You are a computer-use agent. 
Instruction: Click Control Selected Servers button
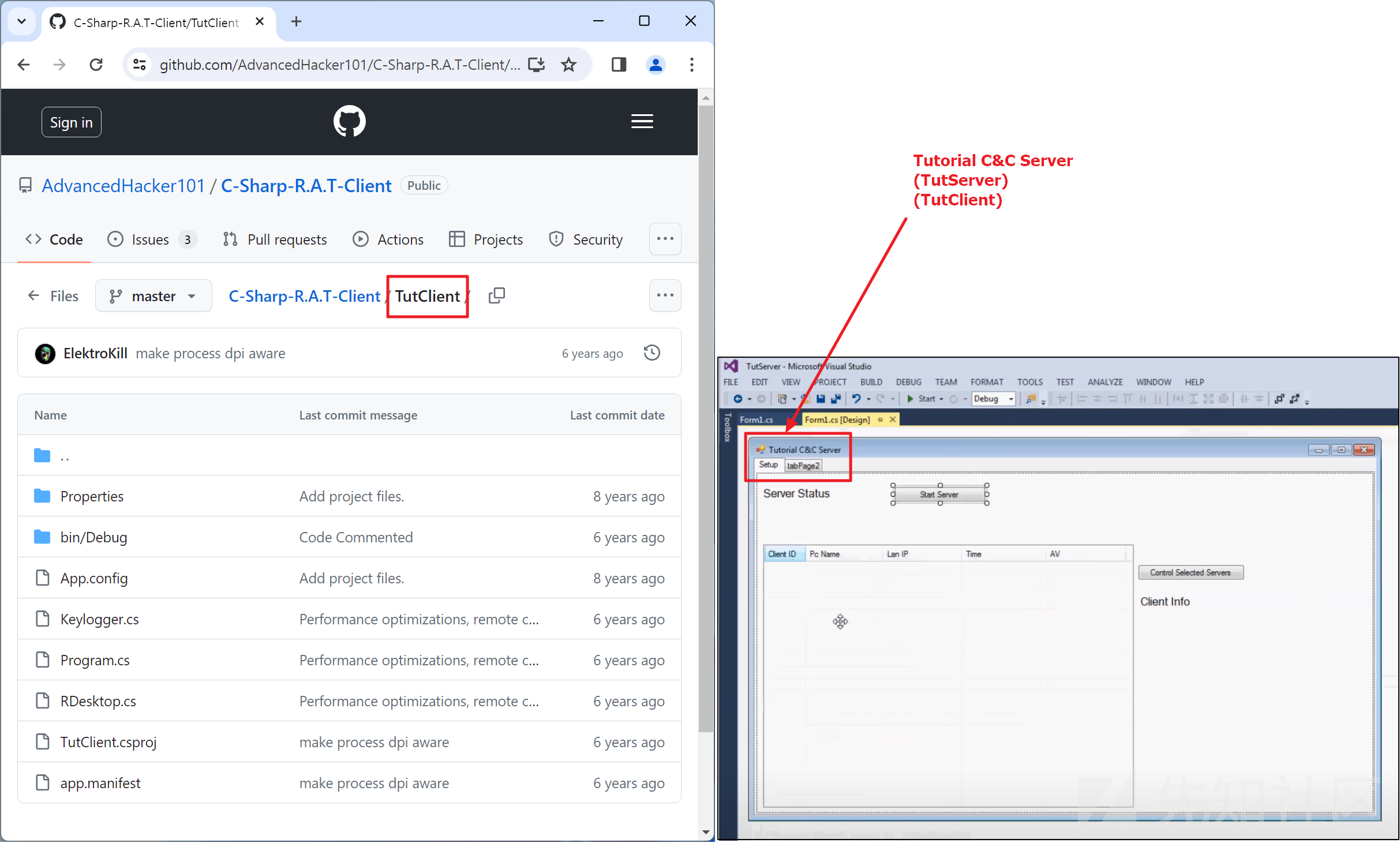1190,572
